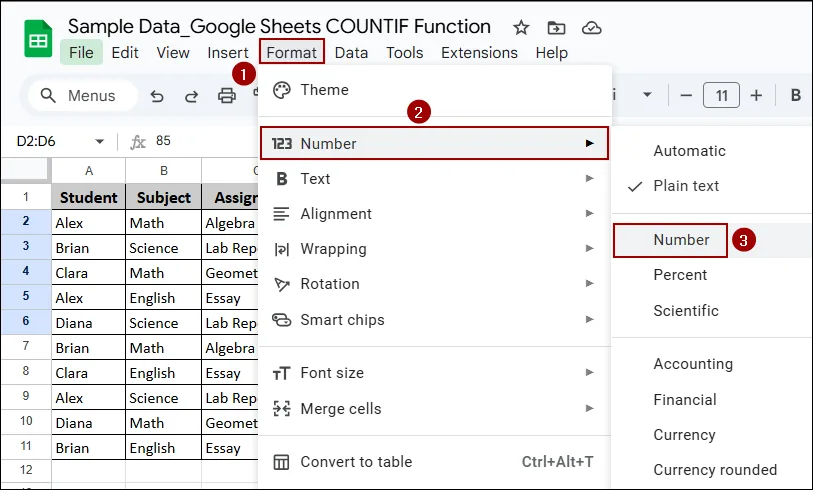
Task: Click the document title text
Action: 279,26
